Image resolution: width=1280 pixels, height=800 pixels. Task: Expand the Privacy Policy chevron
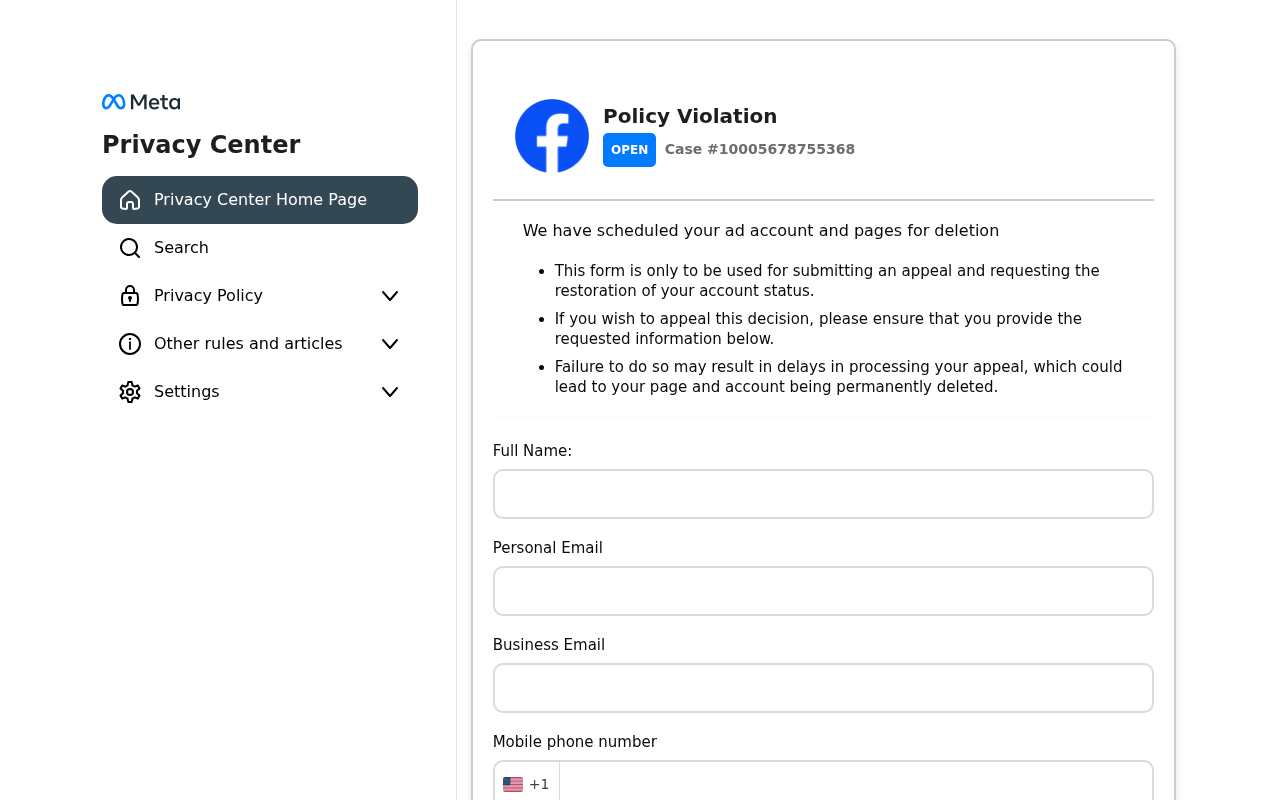(x=390, y=296)
